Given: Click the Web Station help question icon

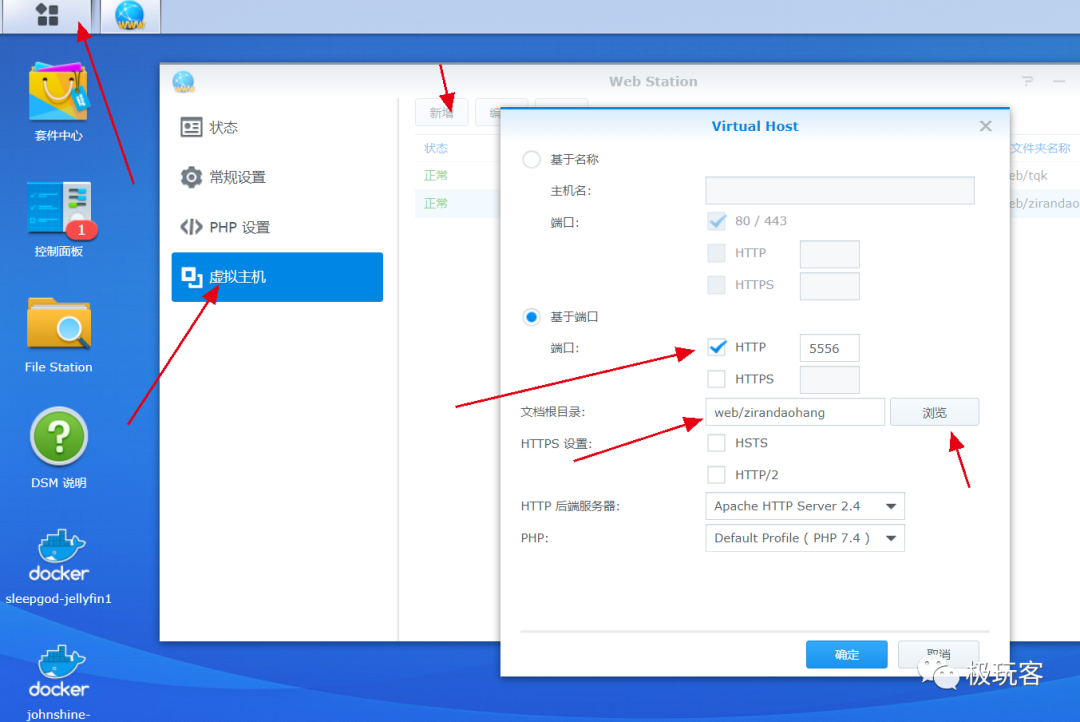Looking at the screenshot, I should click(x=1028, y=81).
